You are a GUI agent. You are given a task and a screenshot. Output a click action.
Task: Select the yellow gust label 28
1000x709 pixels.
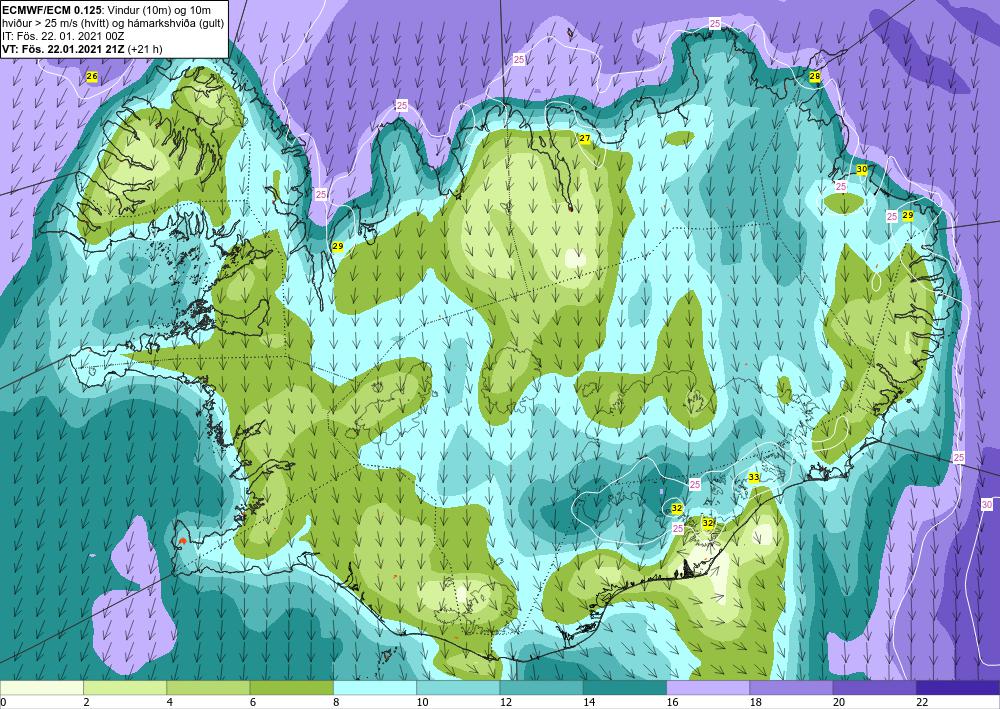click(814, 77)
